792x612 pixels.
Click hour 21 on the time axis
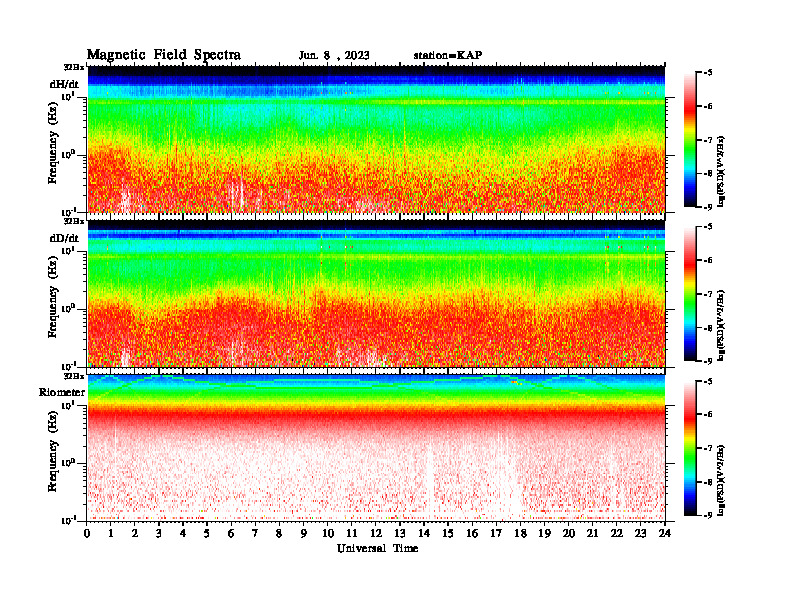pos(592,534)
